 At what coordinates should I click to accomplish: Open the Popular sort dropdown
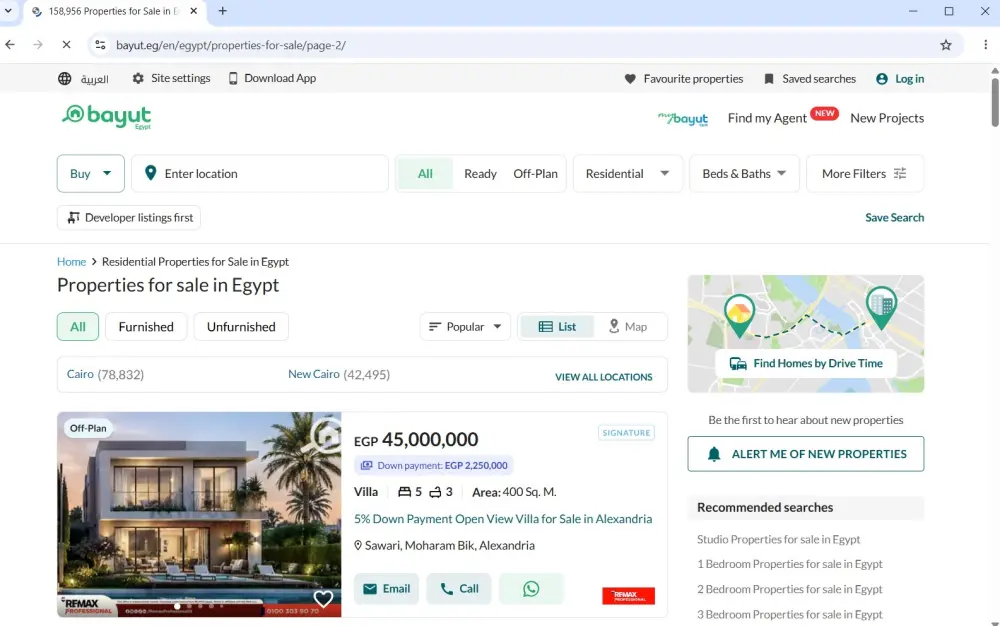(465, 326)
